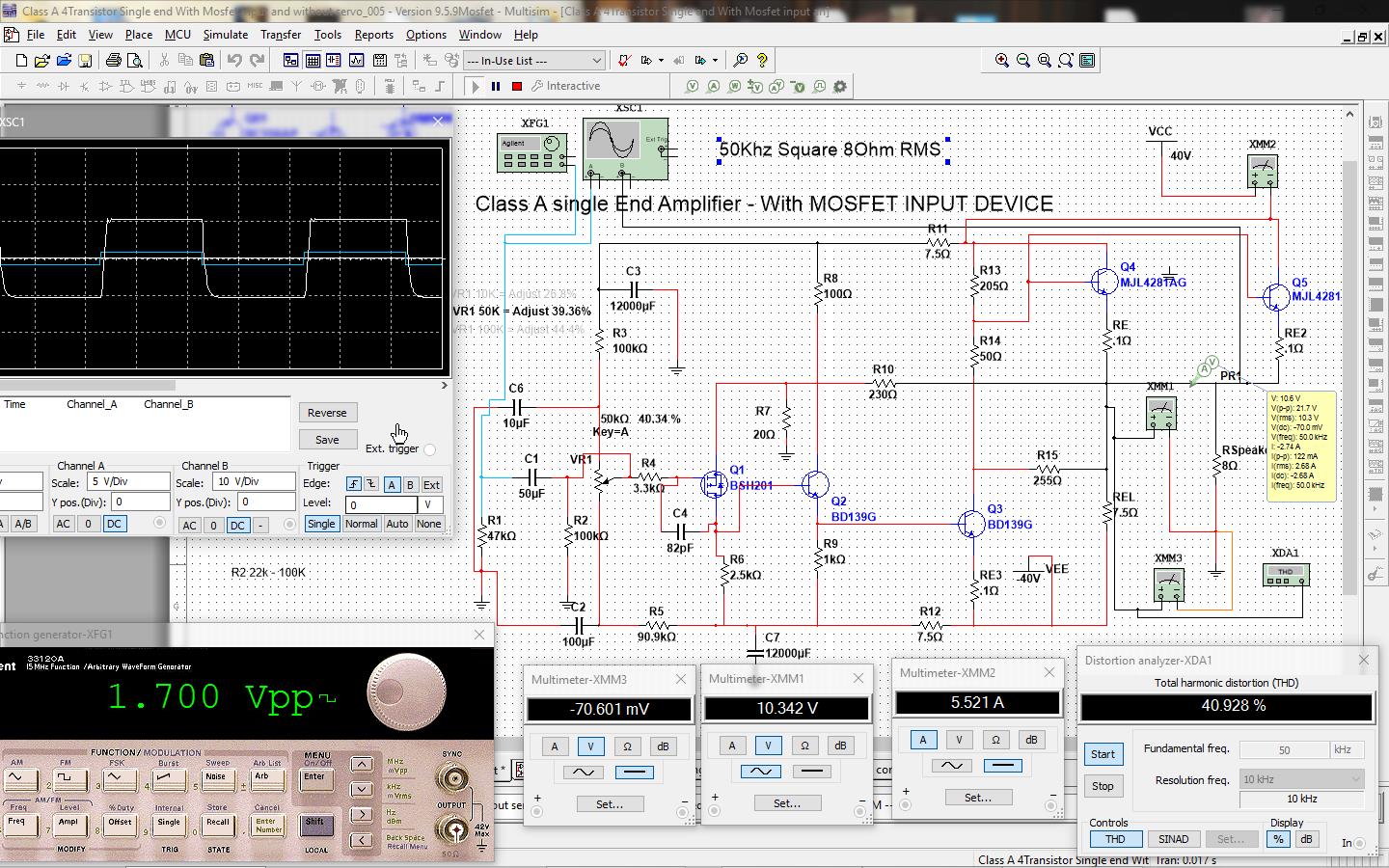Select DC coupling for Channel B

pos(237,525)
